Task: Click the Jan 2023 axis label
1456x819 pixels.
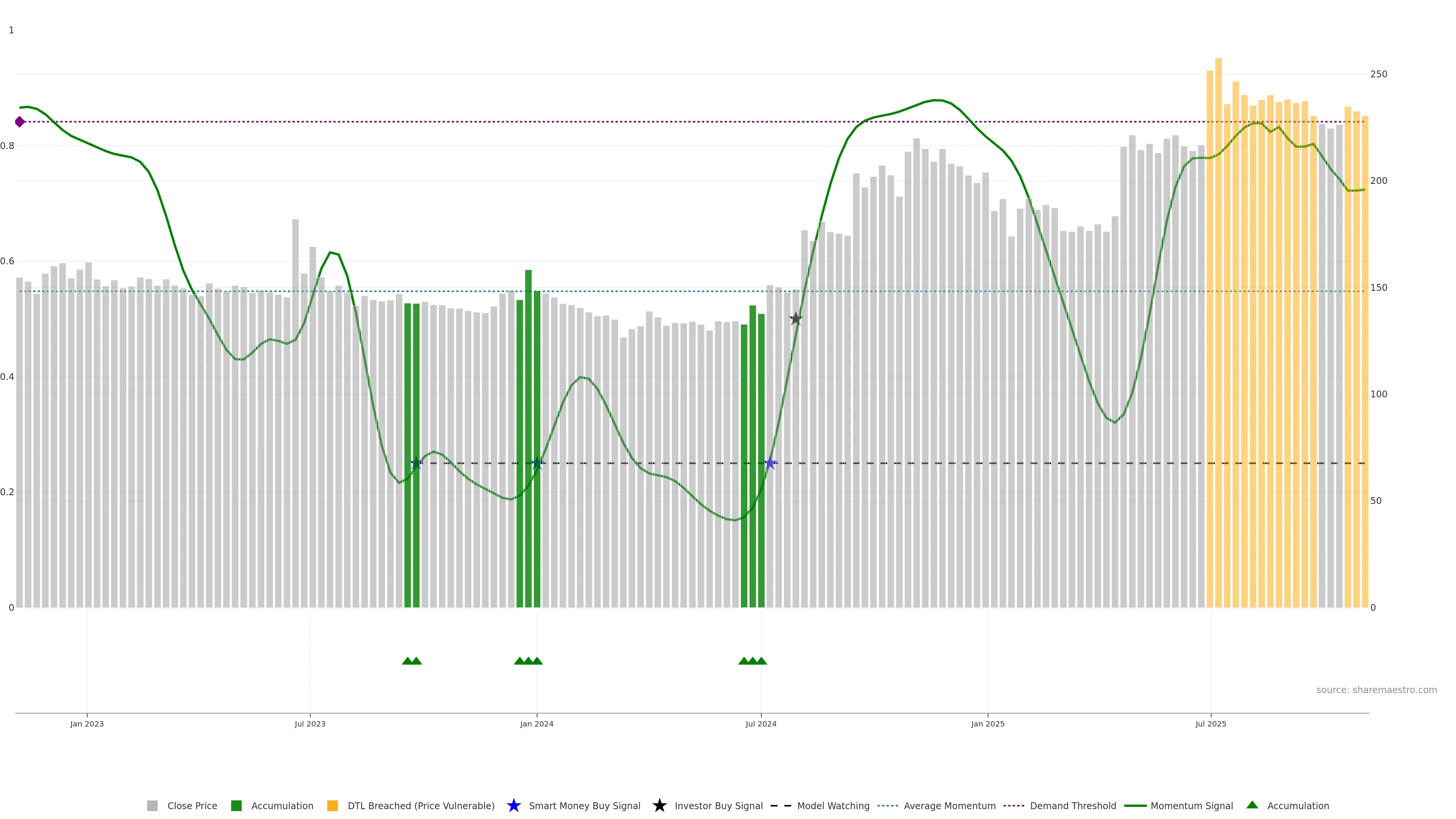Action: 87,723
